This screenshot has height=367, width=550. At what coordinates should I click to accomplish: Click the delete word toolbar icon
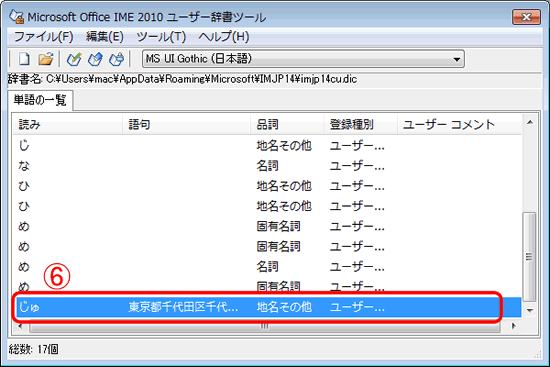coord(116,59)
